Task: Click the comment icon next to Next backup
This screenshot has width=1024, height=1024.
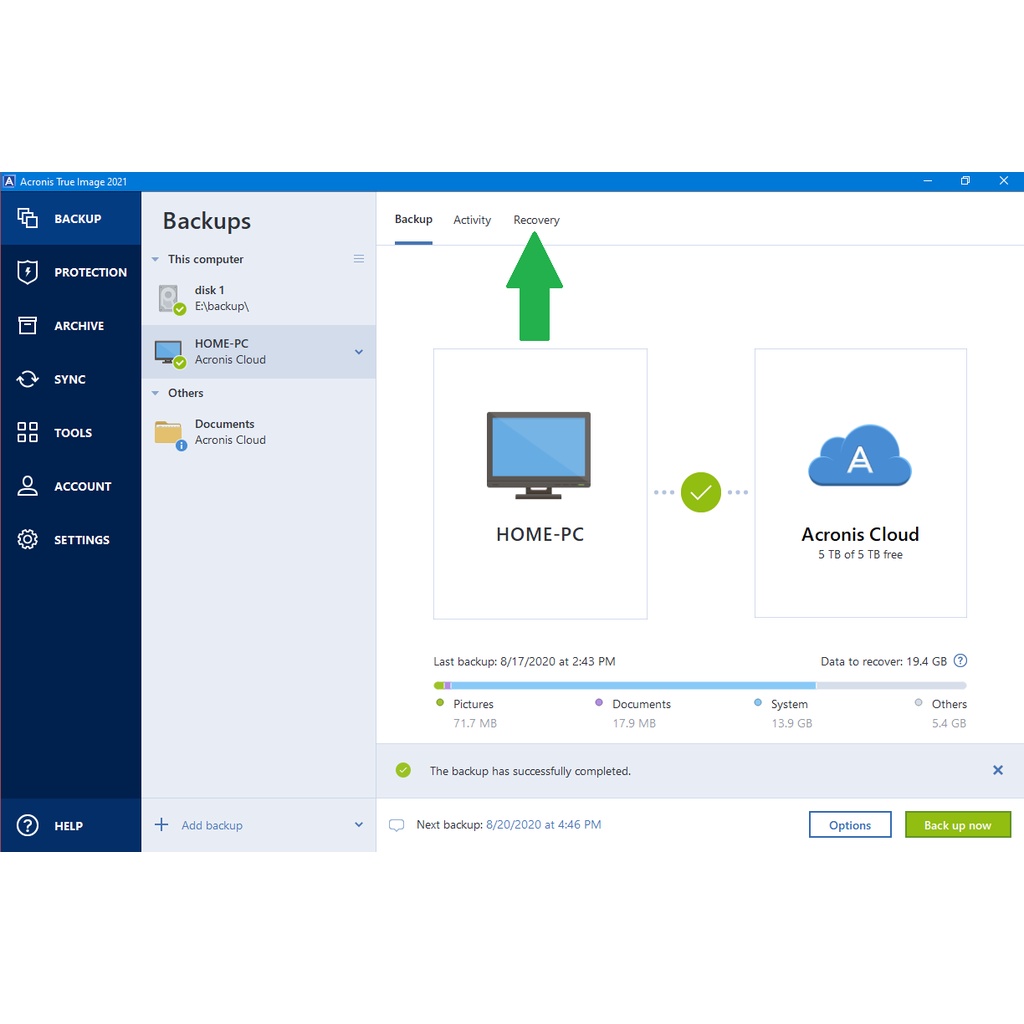Action: [396, 825]
